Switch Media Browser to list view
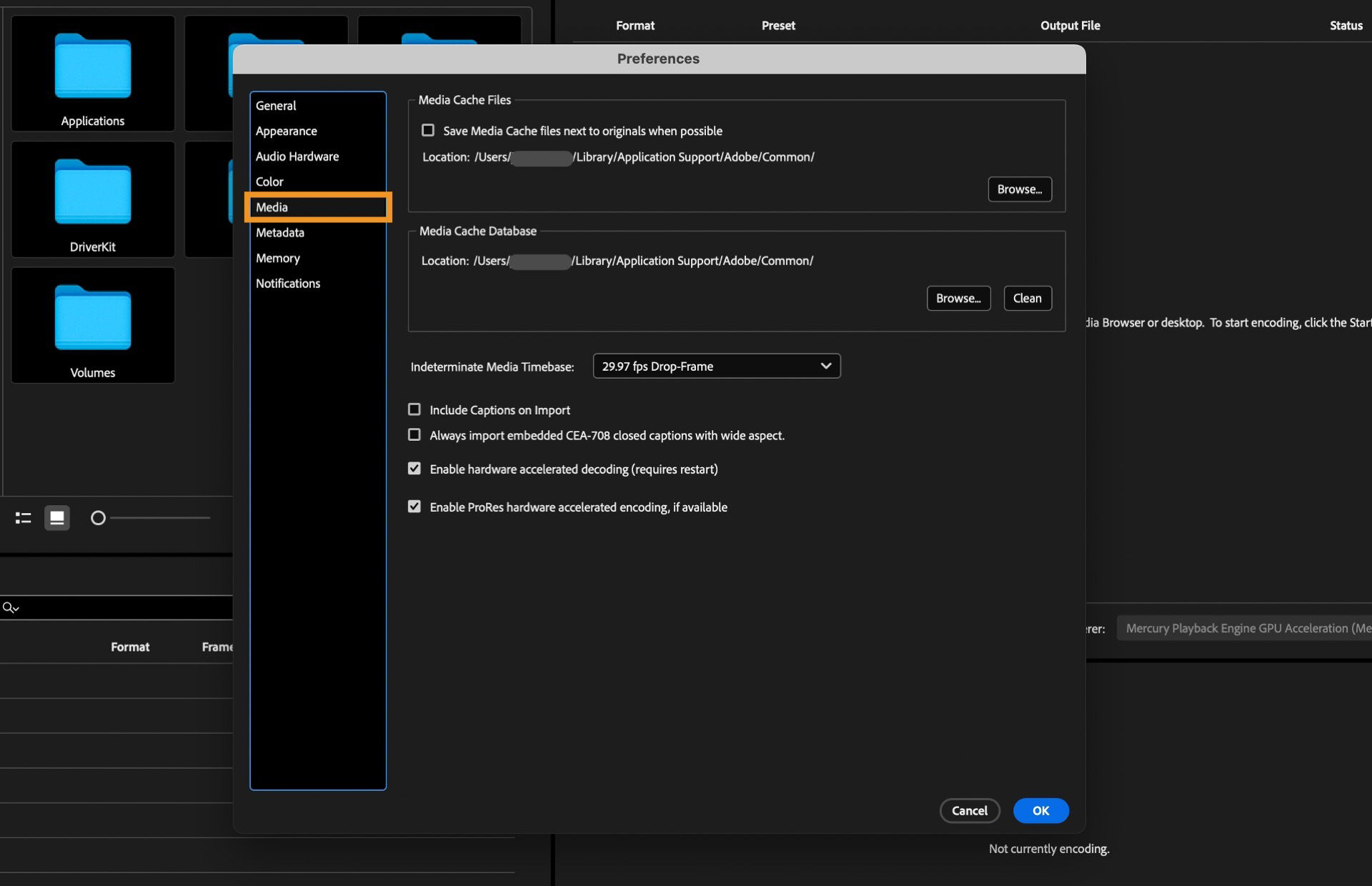The height and width of the screenshot is (886, 1372). (x=22, y=518)
